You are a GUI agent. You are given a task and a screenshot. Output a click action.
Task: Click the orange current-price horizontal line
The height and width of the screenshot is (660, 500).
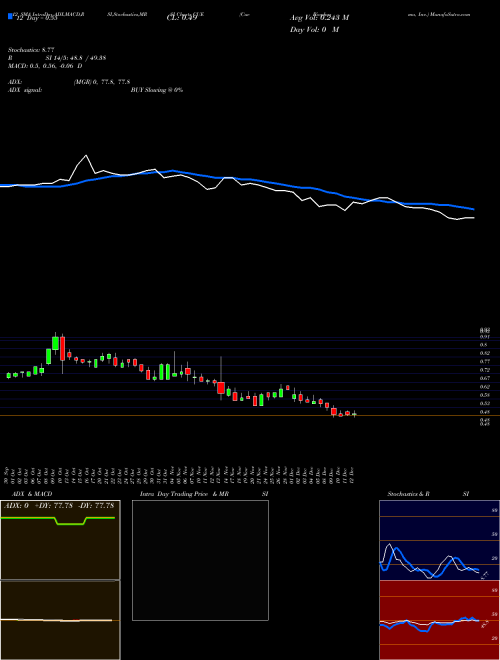[250, 416]
